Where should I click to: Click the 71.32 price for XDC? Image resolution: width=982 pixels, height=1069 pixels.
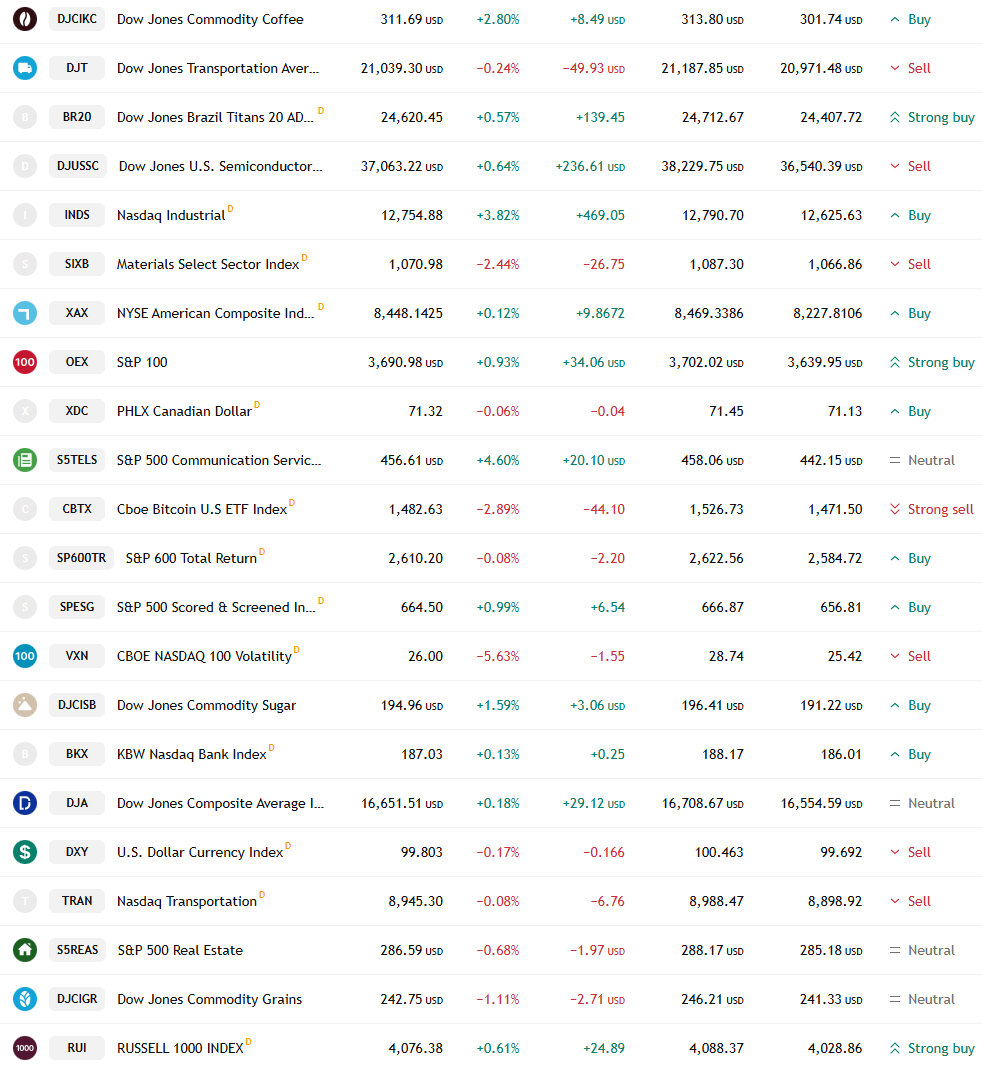pyautogui.click(x=426, y=412)
